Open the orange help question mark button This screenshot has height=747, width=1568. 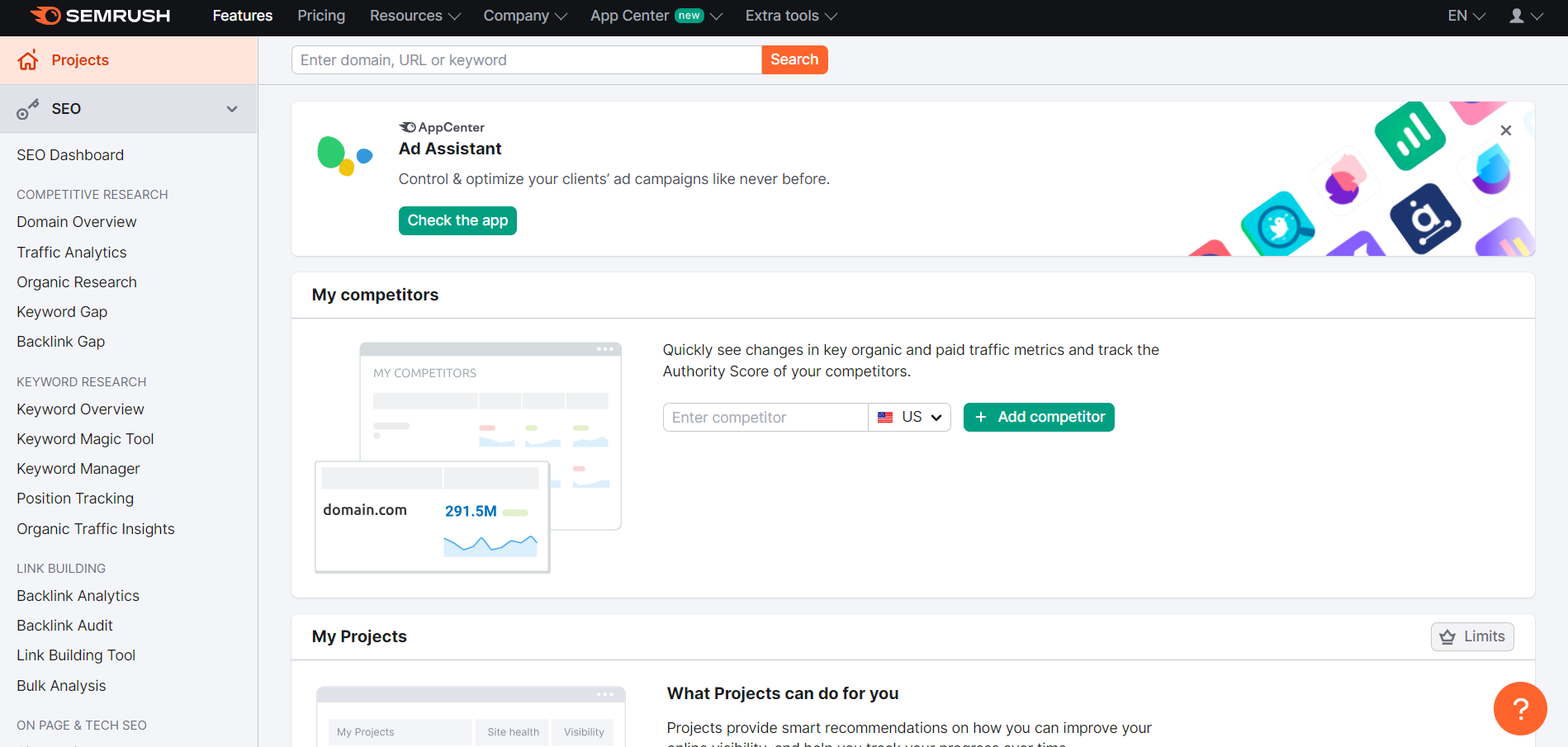tap(1519, 708)
